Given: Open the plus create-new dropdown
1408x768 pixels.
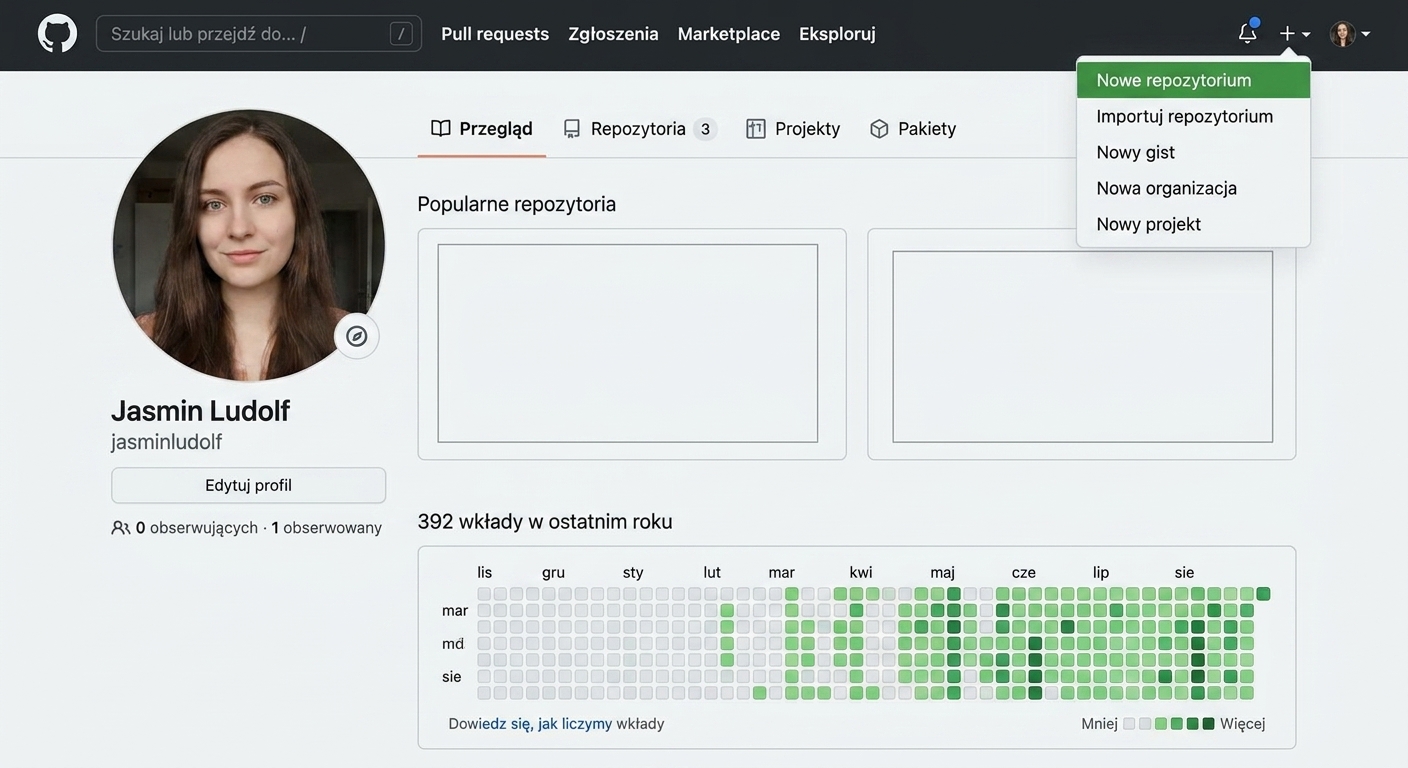Looking at the screenshot, I should 1294,34.
